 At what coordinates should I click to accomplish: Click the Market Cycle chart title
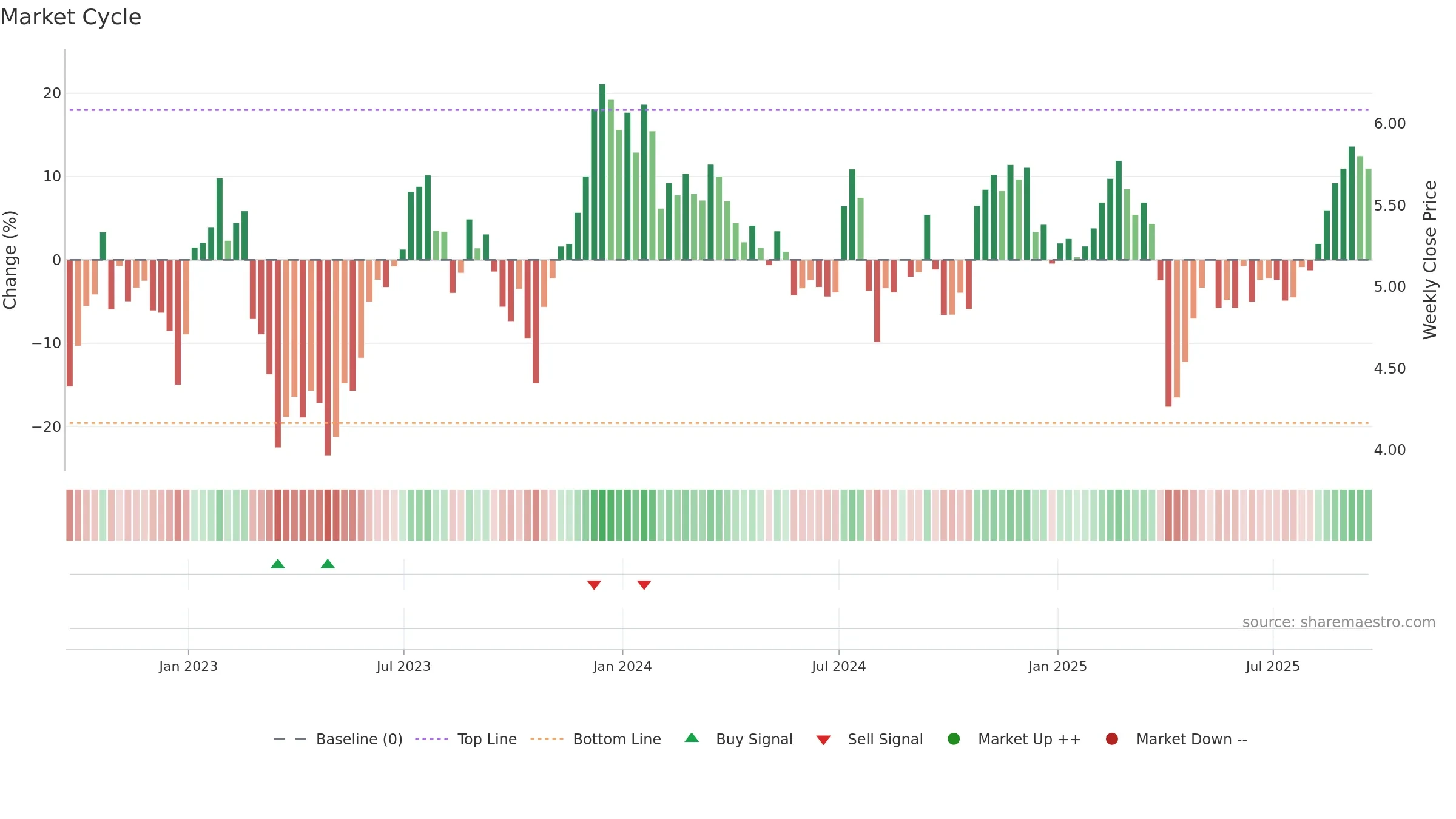tap(71, 17)
